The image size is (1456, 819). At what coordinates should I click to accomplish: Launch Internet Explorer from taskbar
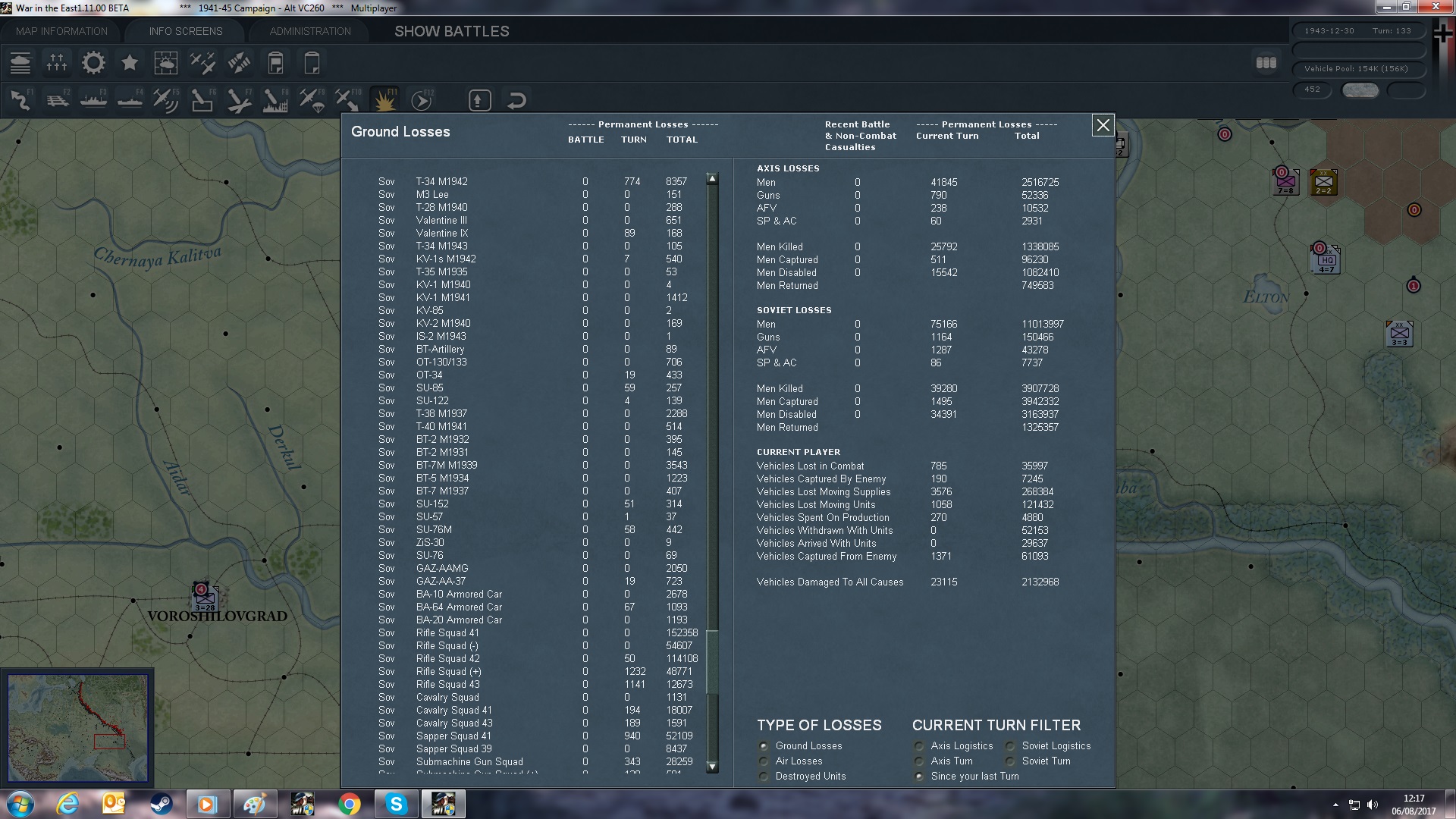click(x=68, y=804)
